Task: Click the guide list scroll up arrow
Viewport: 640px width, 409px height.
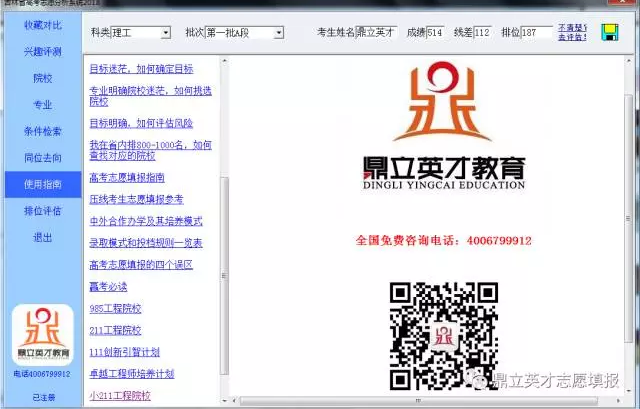Action: coord(224,61)
